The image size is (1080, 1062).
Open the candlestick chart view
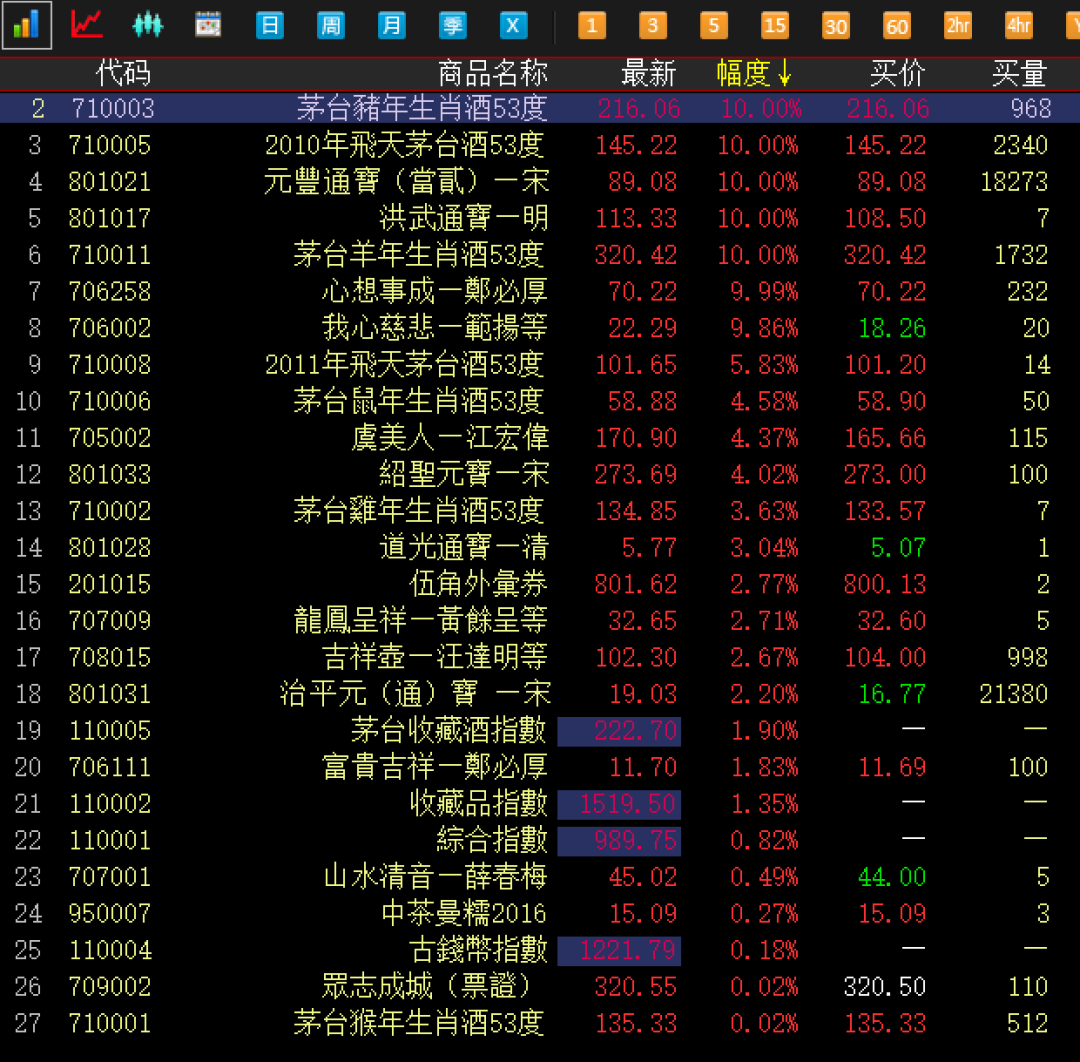coord(147,25)
